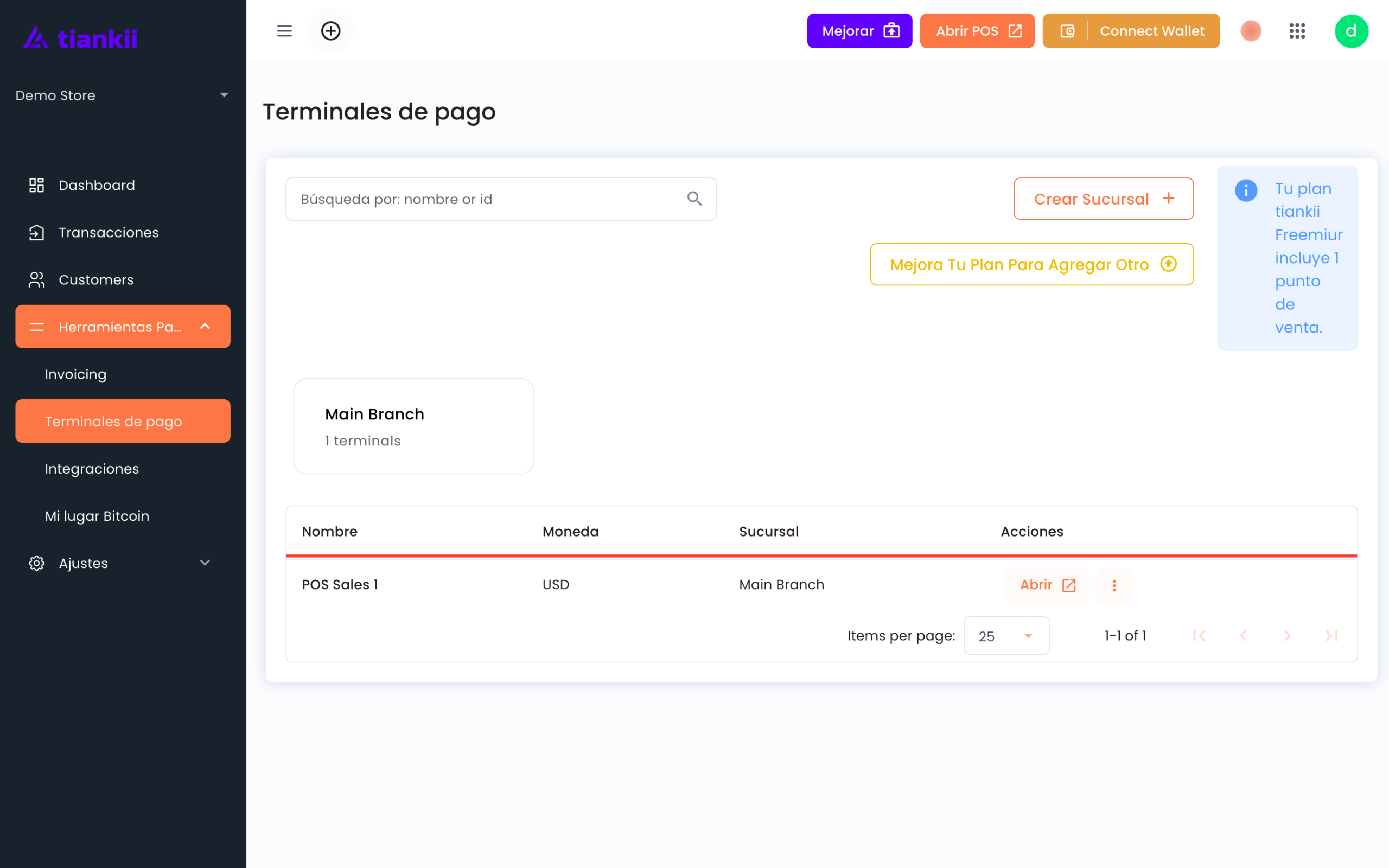Open Customers in sidebar

(x=123, y=279)
